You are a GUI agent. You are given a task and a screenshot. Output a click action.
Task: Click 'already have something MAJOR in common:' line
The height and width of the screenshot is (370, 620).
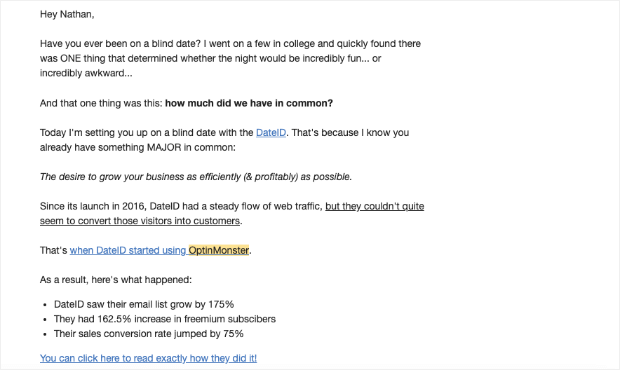click(x=138, y=147)
